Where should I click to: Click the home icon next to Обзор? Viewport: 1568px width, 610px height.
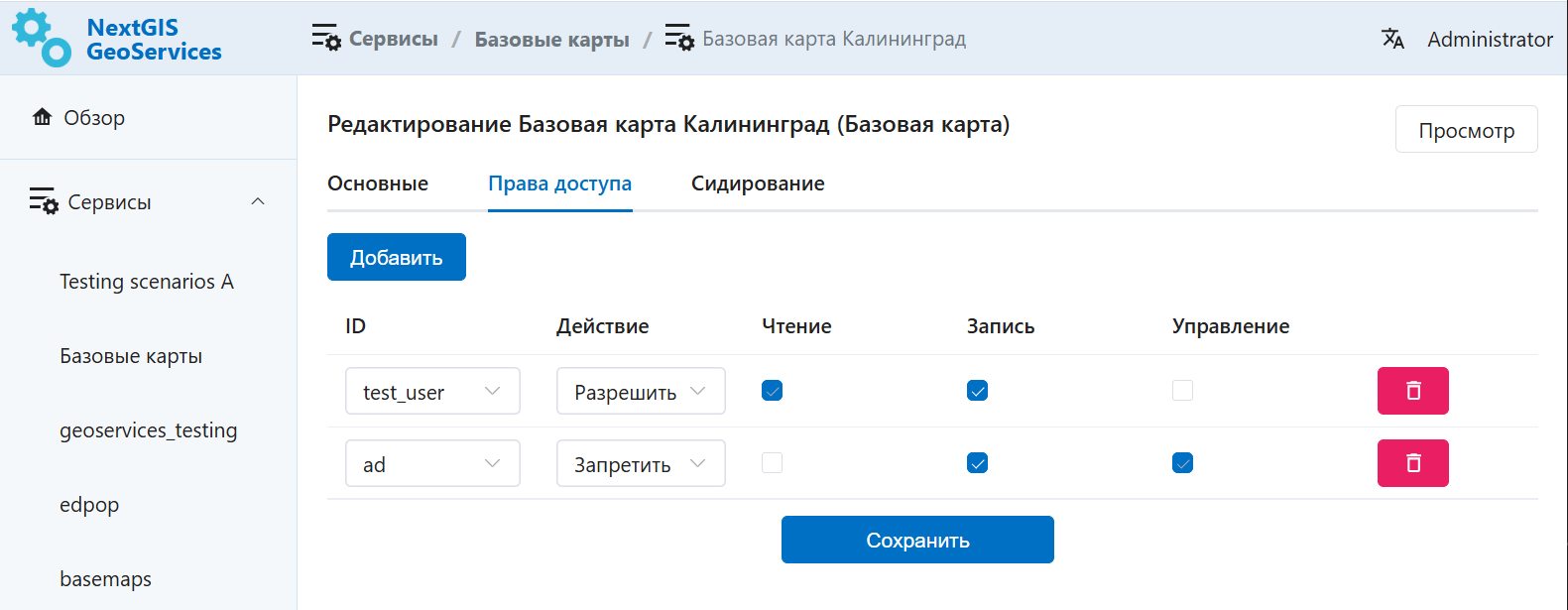(x=42, y=117)
